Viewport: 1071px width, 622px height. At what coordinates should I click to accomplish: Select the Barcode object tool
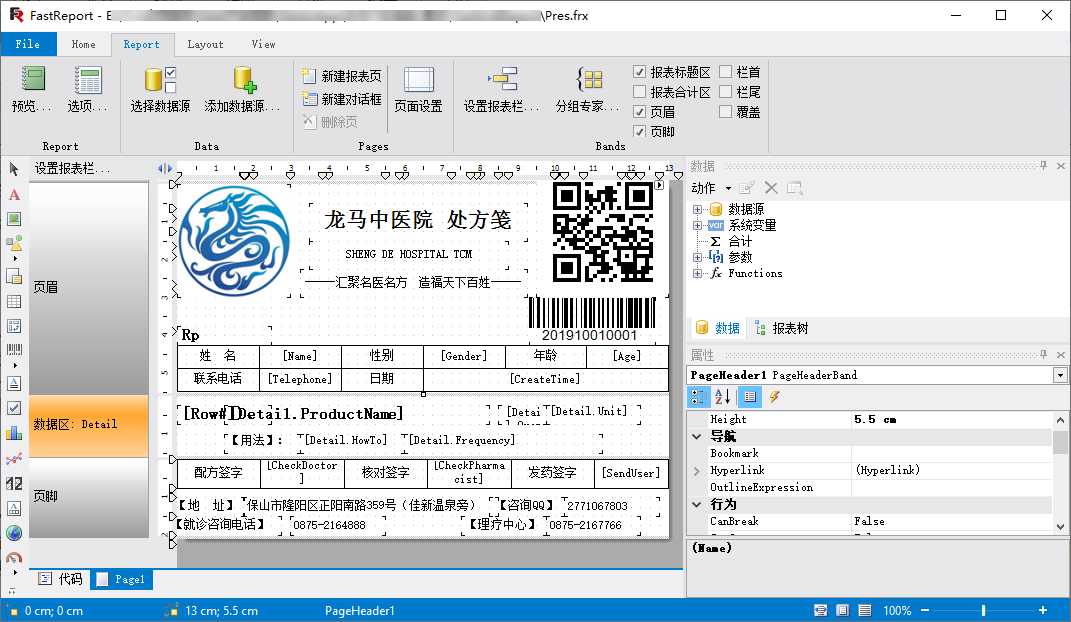(14, 350)
